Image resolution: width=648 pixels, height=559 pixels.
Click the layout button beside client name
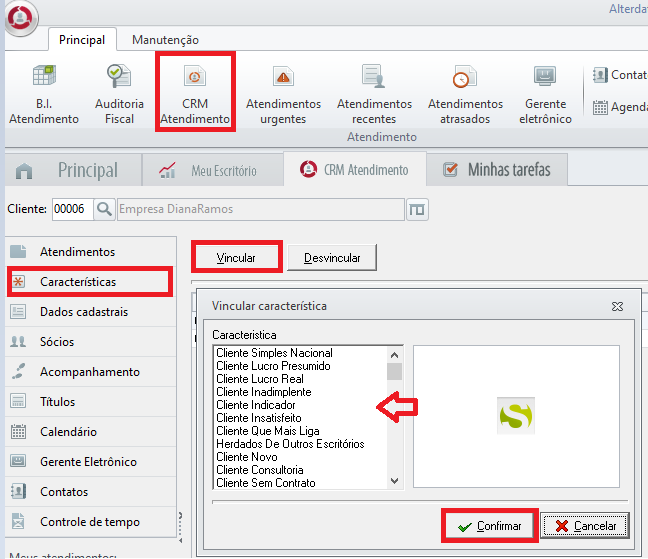[x=417, y=209]
